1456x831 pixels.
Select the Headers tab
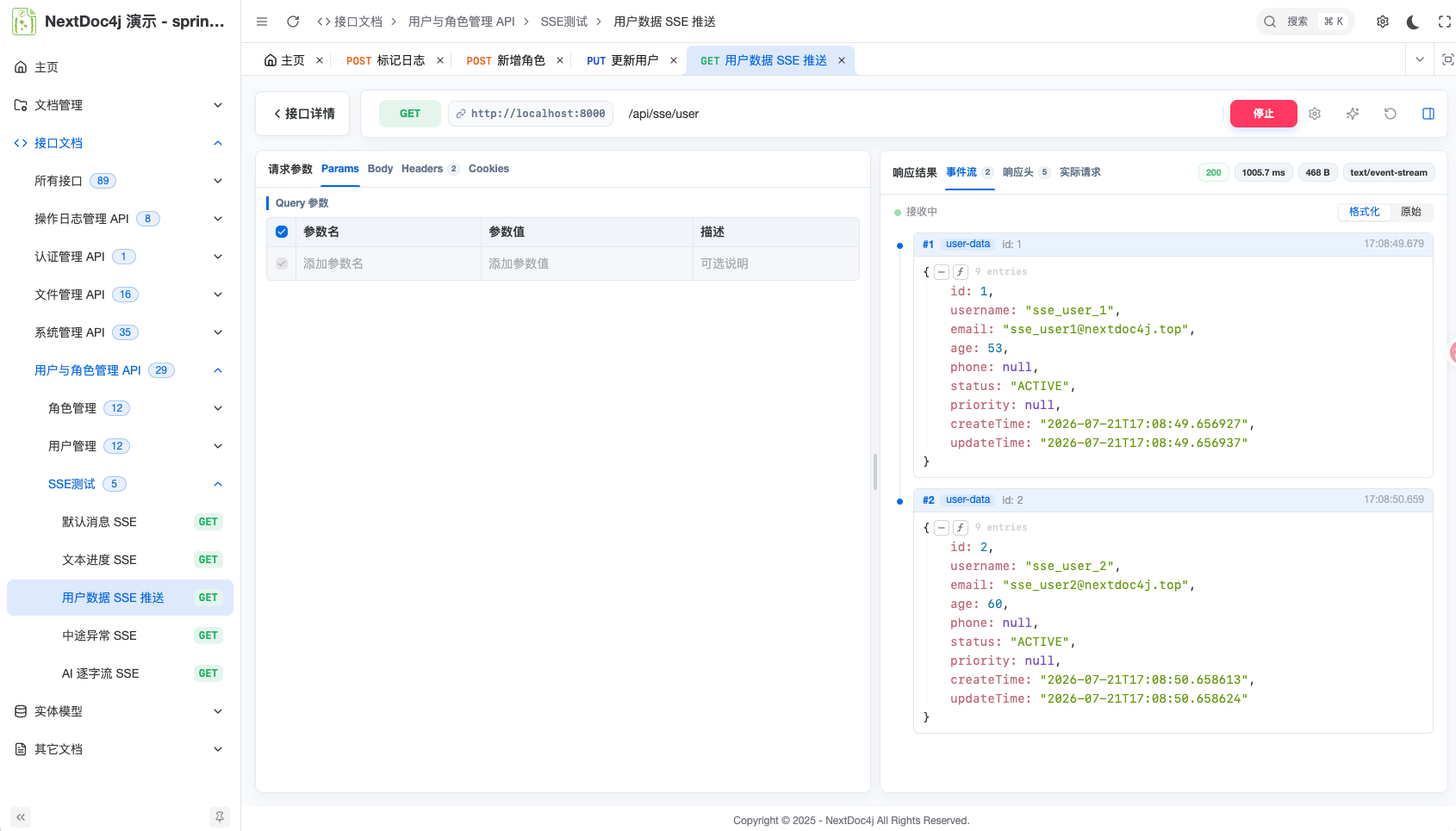click(x=430, y=169)
